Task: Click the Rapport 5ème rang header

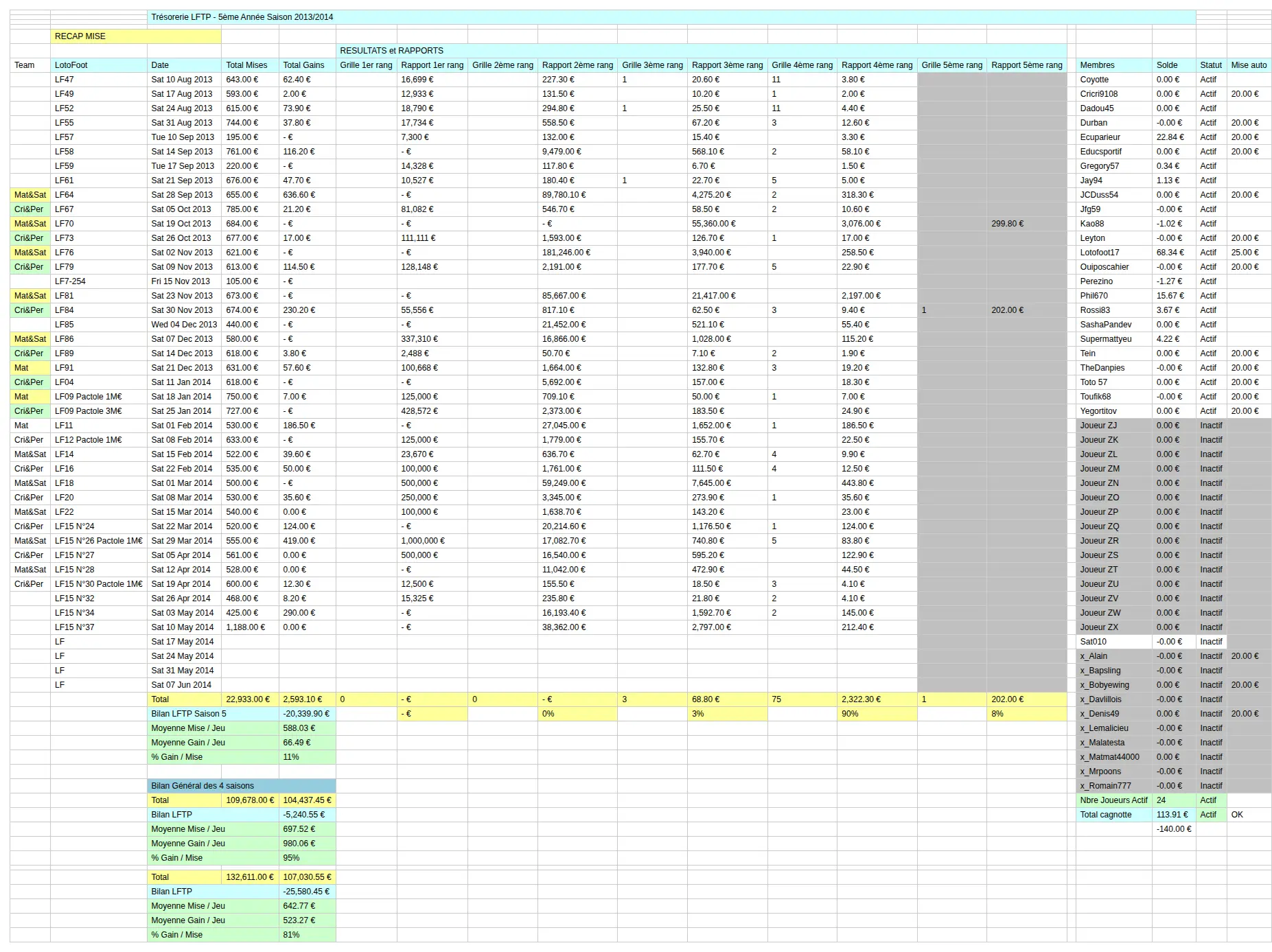Action: tap(1027, 65)
